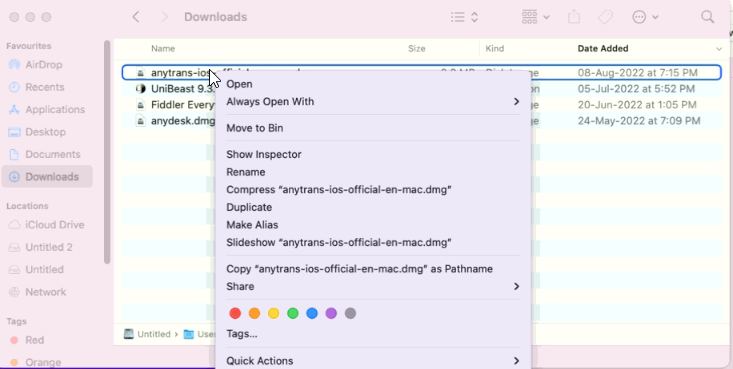Apply the purple tag color dot

tap(331, 313)
